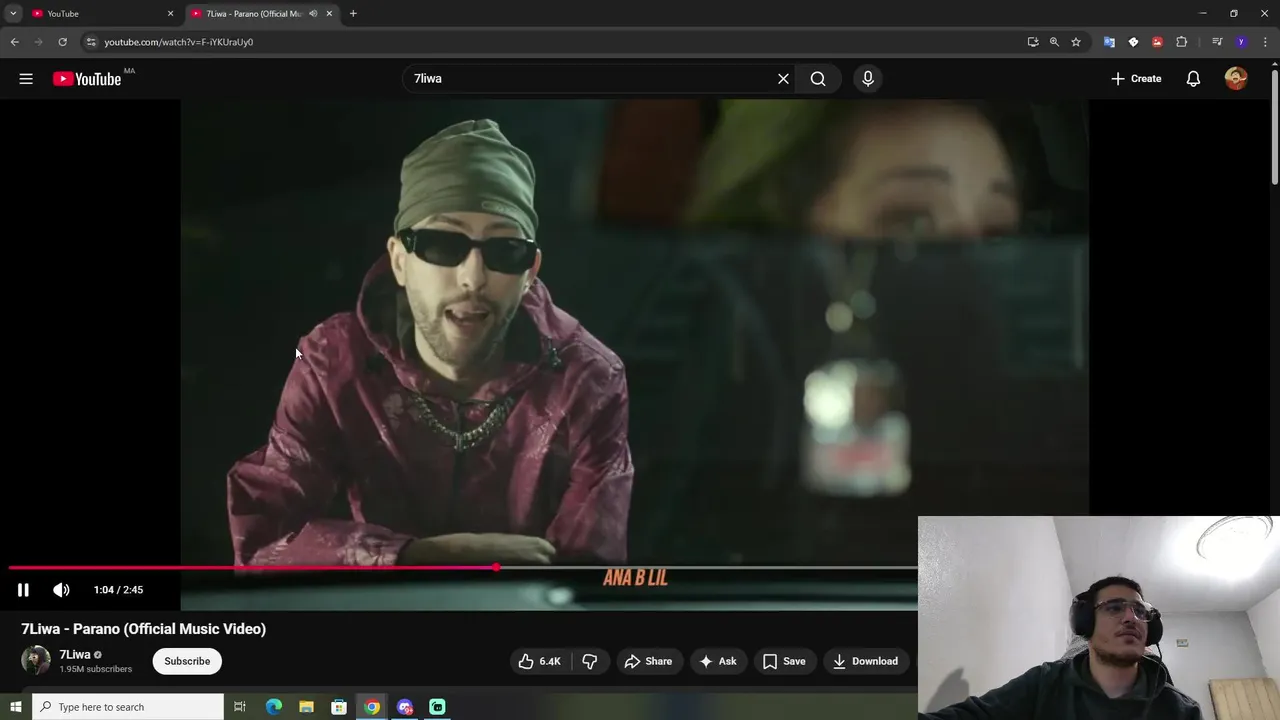Close the first YouTube tab
The height and width of the screenshot is (720, 1280).
tap(170, 14)
